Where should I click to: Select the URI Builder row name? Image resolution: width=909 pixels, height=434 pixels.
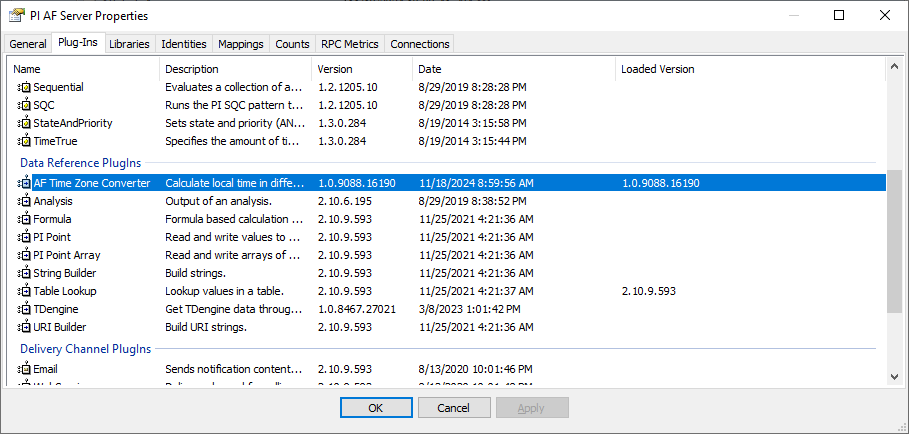60,327
